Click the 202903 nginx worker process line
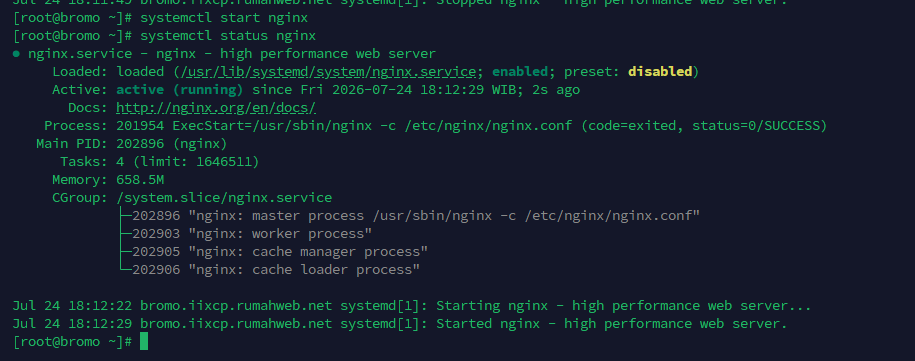The height and width of the screenshot is (361, 915). [252, 234]
